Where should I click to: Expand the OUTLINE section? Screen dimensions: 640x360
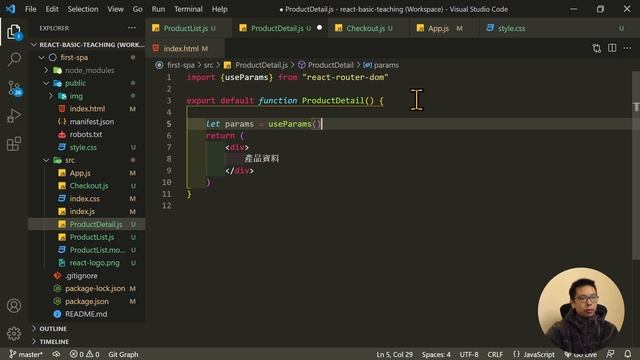[87, 329]
